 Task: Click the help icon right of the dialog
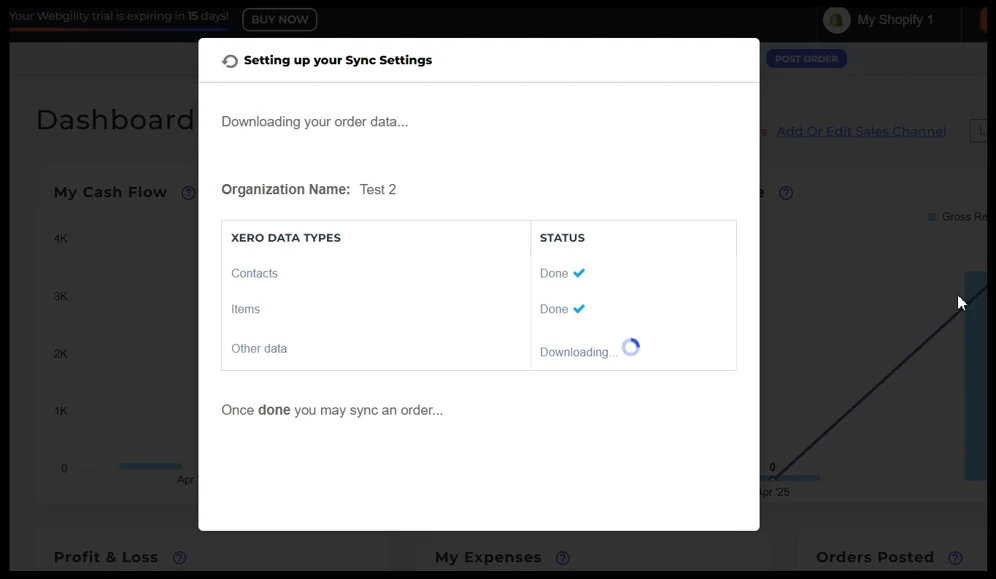point(786,193)
